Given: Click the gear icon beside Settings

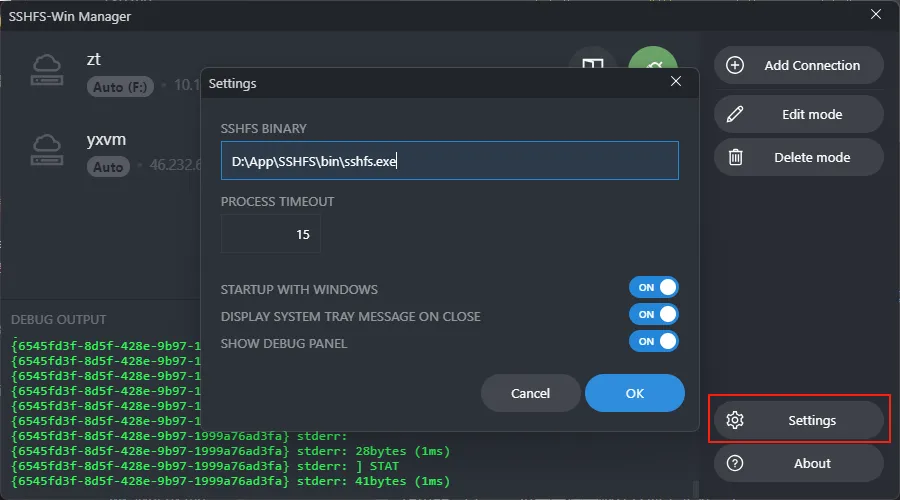Looking at the screenshot, I should (735, 420).
